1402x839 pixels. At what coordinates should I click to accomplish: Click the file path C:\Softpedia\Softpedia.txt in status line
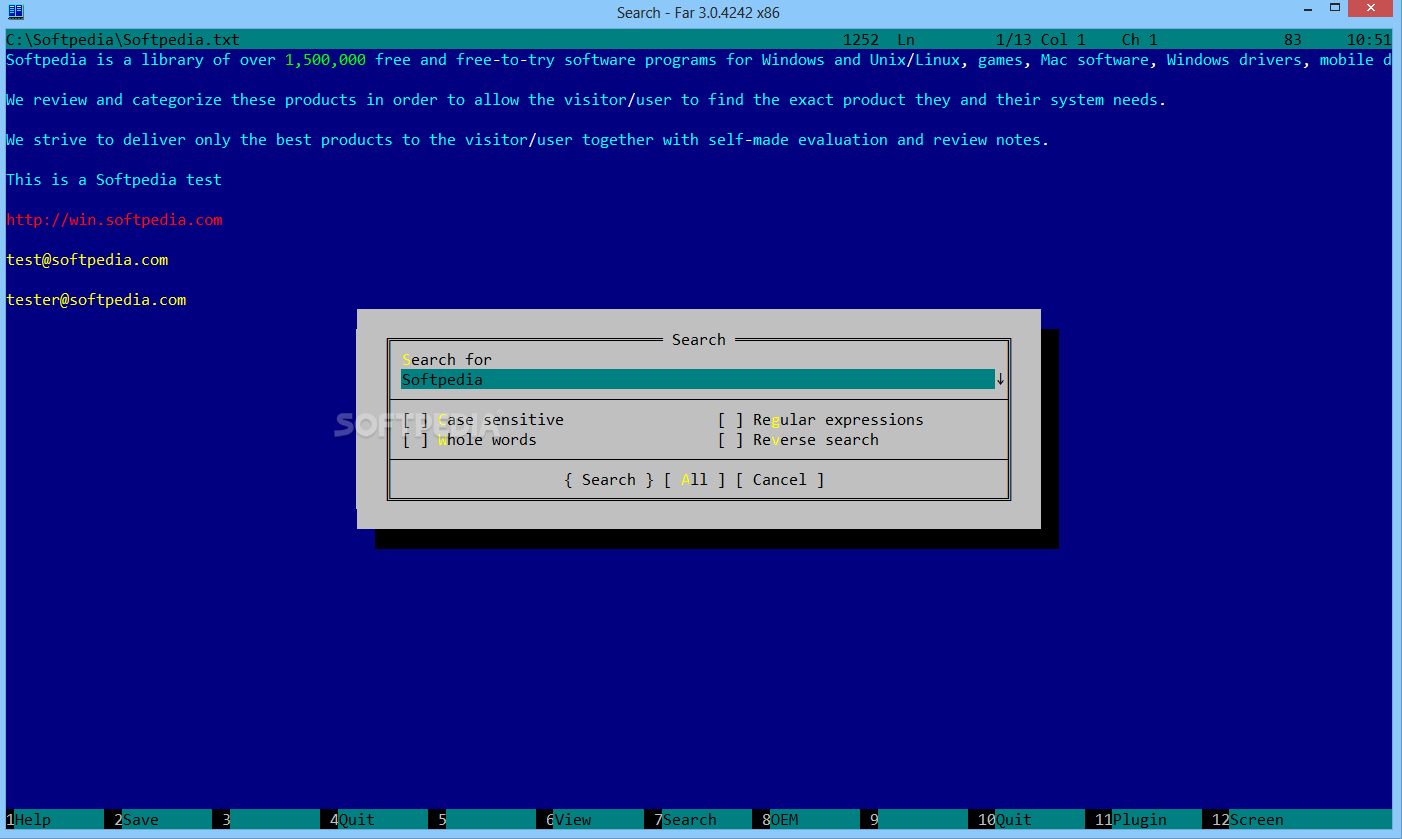(x=123, y=40)
